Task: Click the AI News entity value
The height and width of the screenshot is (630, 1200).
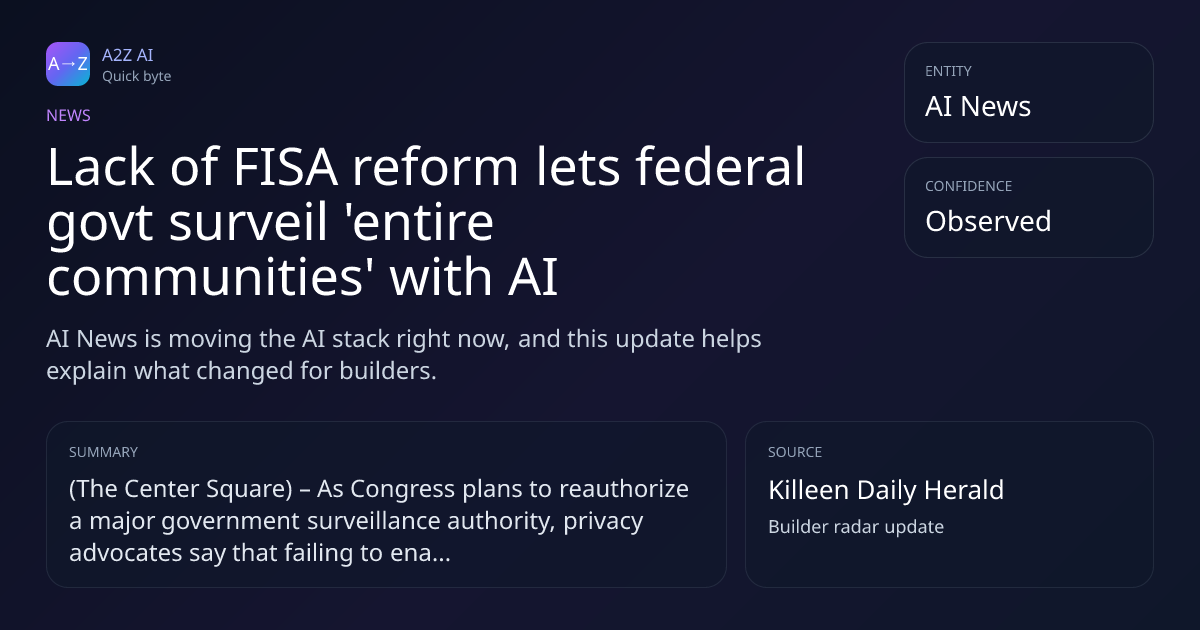Action: pyautogui.click(x=978, y=107)
